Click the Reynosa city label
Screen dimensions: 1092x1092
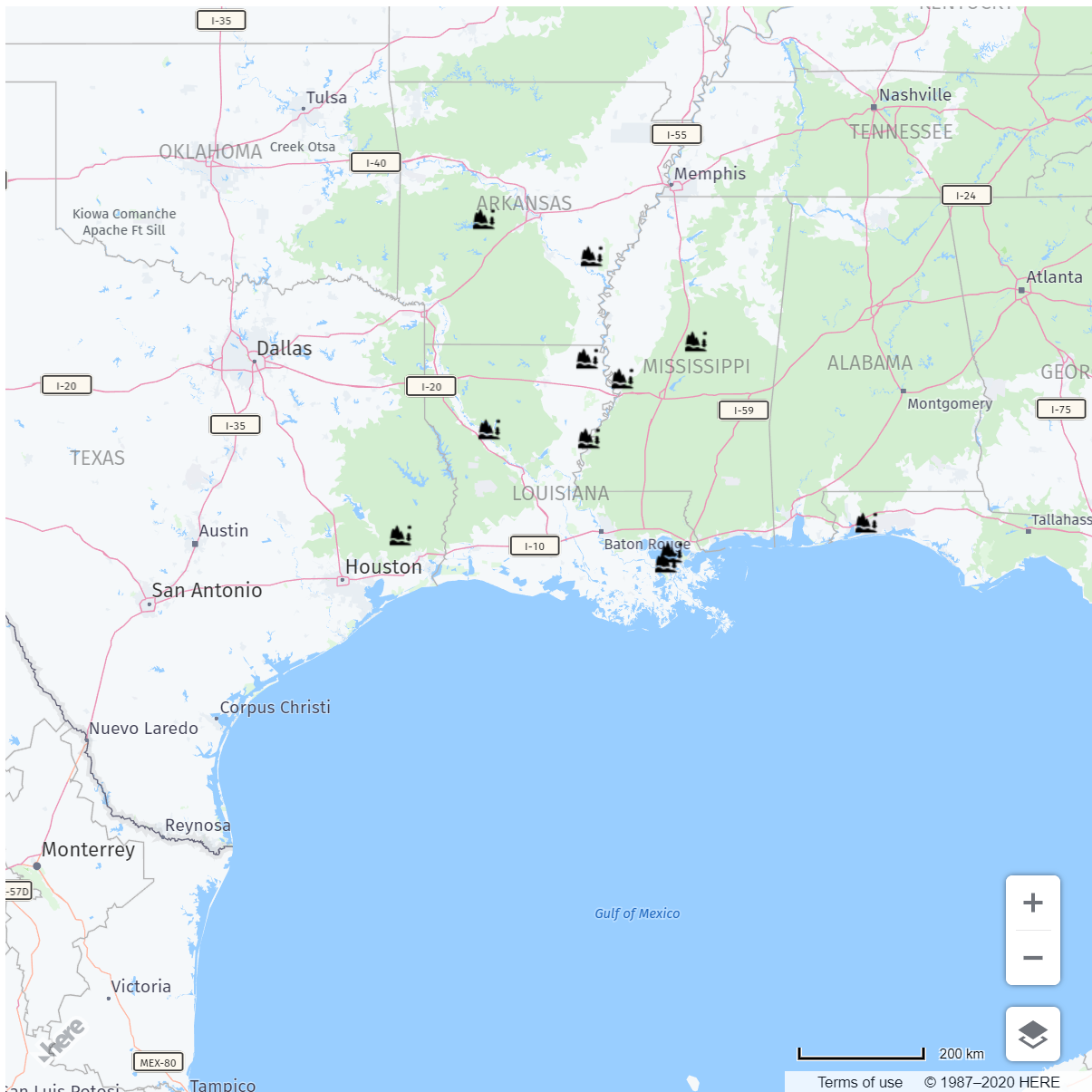pos(198,826)
